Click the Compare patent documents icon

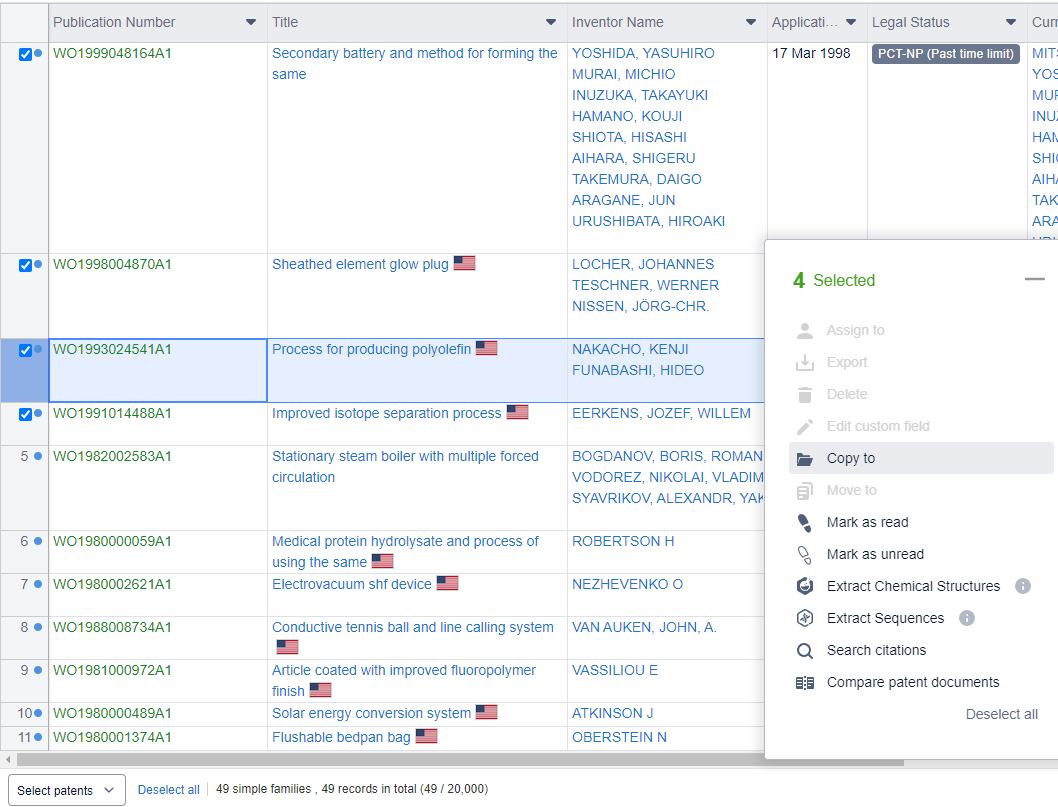(805, 683)
